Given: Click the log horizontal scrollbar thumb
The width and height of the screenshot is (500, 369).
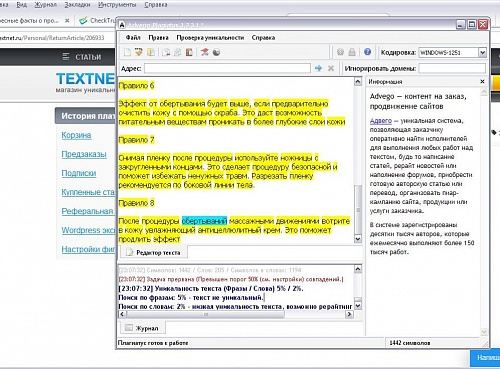Looking at the screenshot, I should [x=205, y=314].
